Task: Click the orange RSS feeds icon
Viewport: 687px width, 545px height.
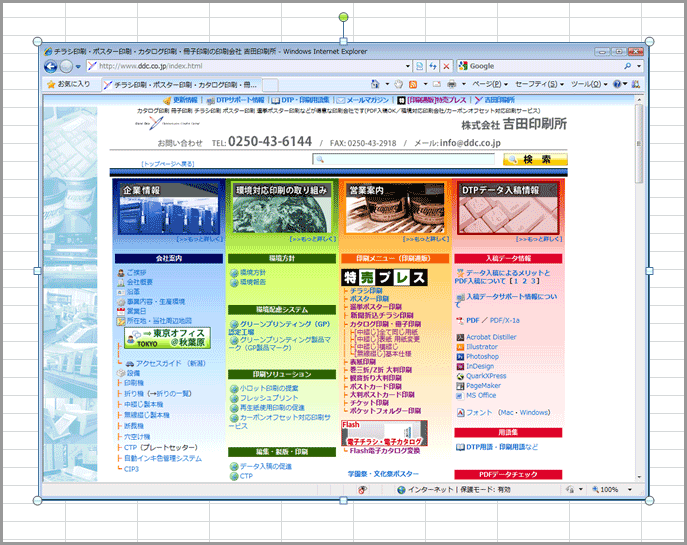Action: (x=413, y=84)
